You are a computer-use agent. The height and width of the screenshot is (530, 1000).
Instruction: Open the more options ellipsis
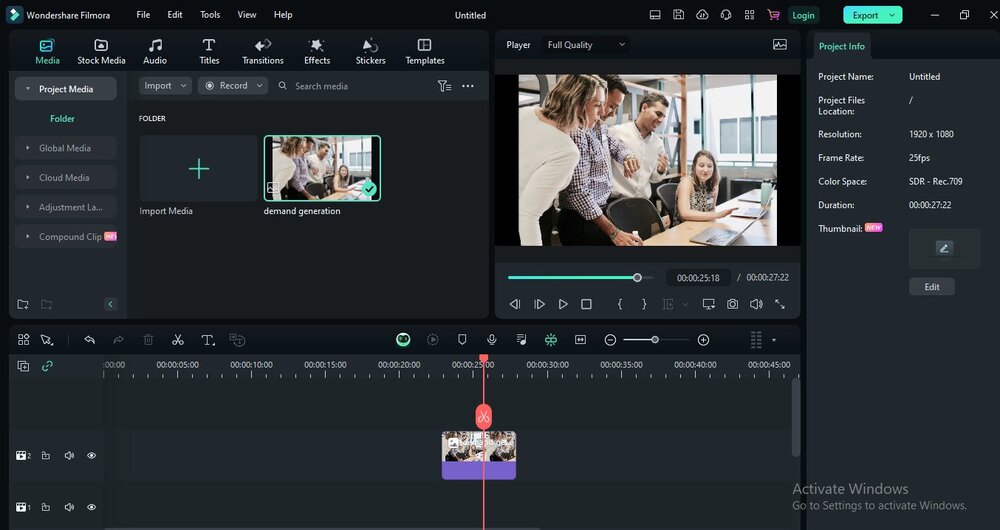(468, 85)
